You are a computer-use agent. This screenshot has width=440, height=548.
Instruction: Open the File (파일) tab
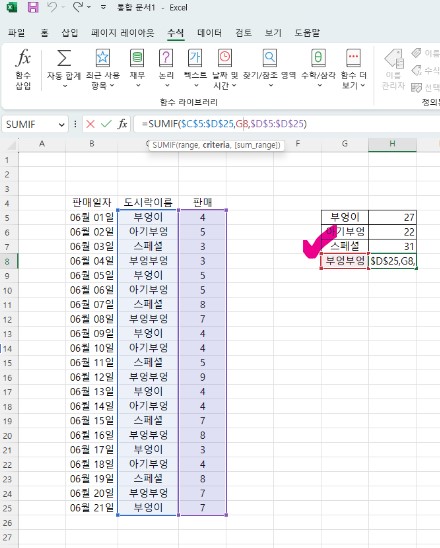(16, 33)
